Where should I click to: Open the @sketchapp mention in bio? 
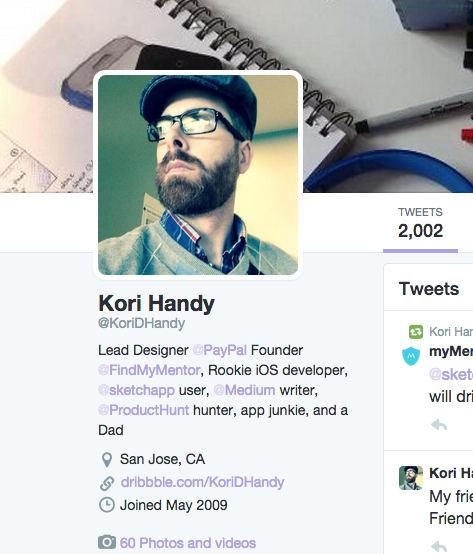pos(136,390)
